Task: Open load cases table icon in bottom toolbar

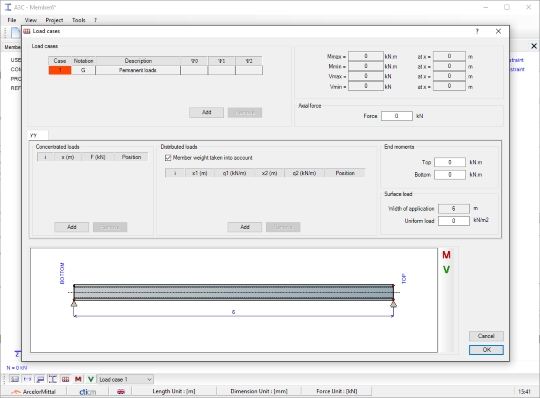Action: [x=65, y=379]
